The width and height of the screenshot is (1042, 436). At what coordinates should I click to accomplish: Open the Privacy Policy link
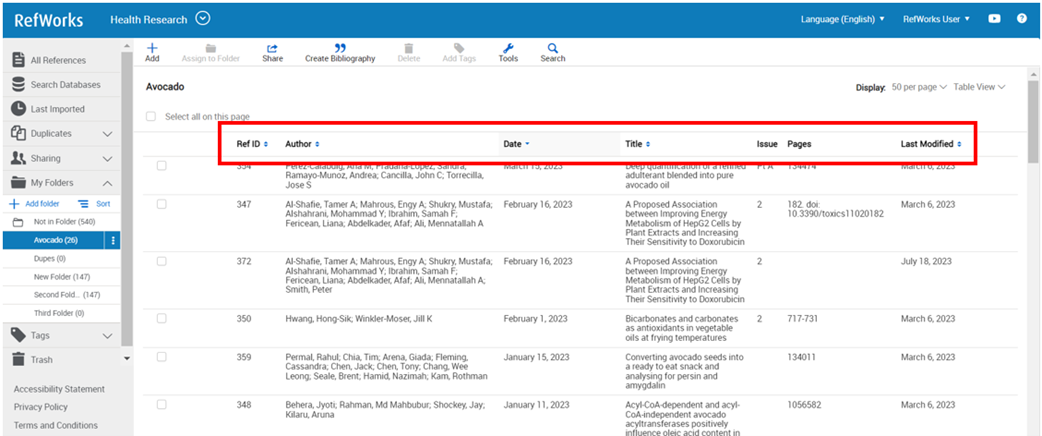coord(41,407)
